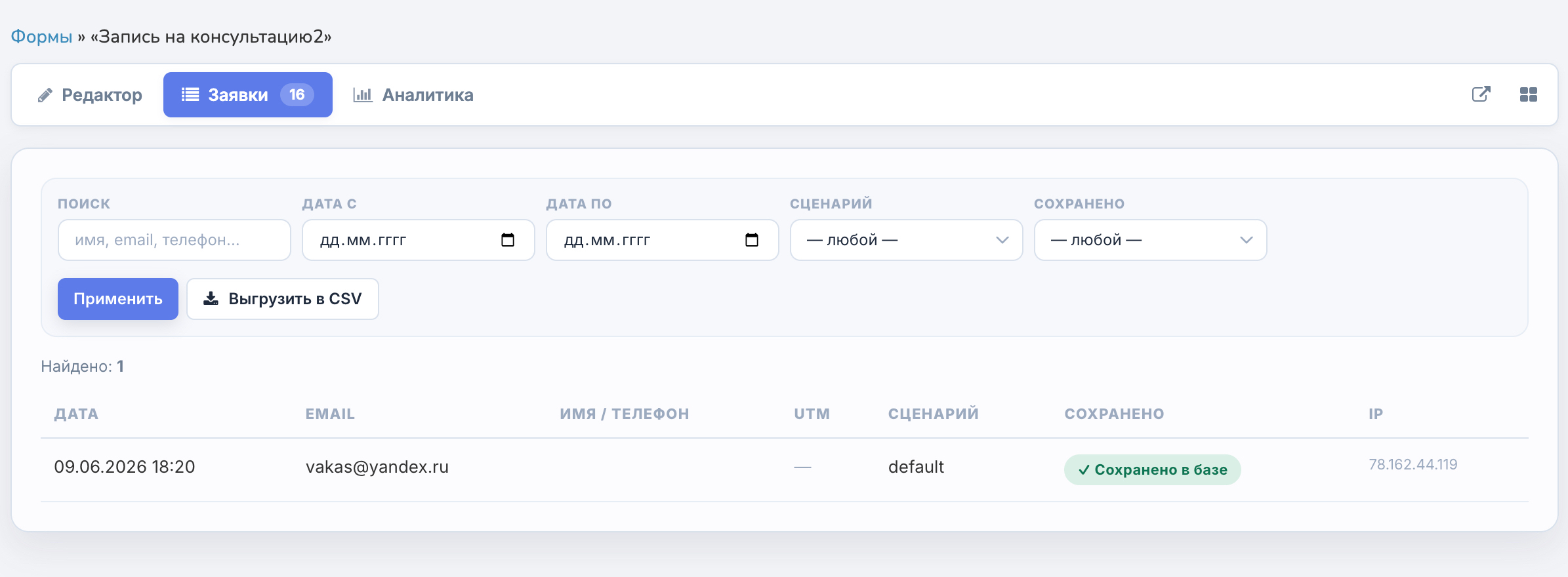This screenshot has height=577, width=1568.
Task: Switch to the Аналитика tab
Action: tap(413, 95)
